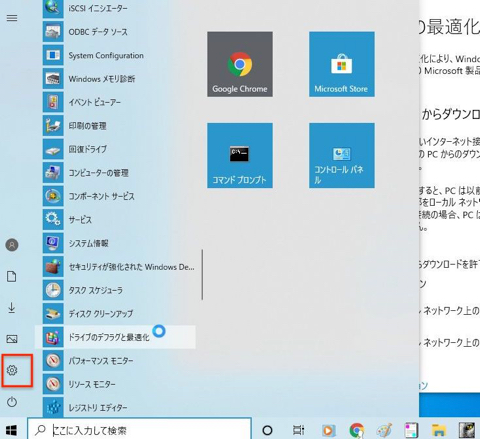The height and width of the screenshot is (439, 480).
Task: Open the 回復ドライブ icon
Action: pyautogui.click(x=53, y=149)
